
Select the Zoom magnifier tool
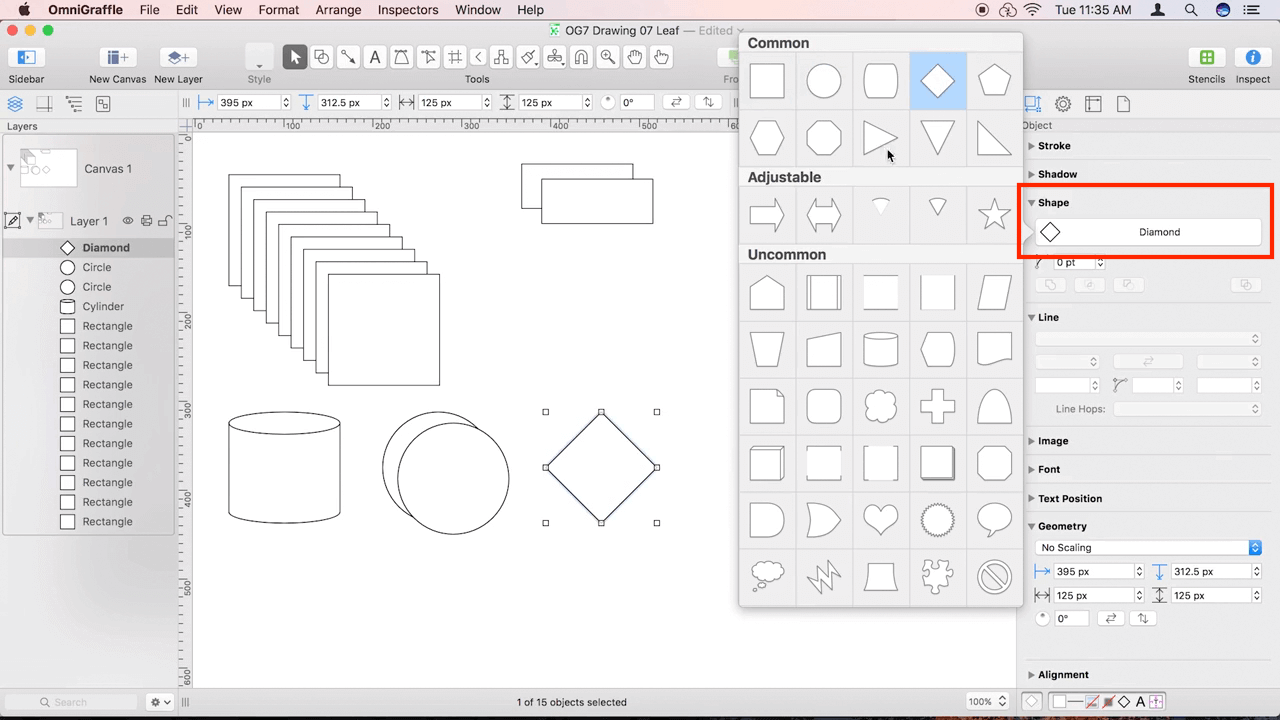(x=608, y=57)
